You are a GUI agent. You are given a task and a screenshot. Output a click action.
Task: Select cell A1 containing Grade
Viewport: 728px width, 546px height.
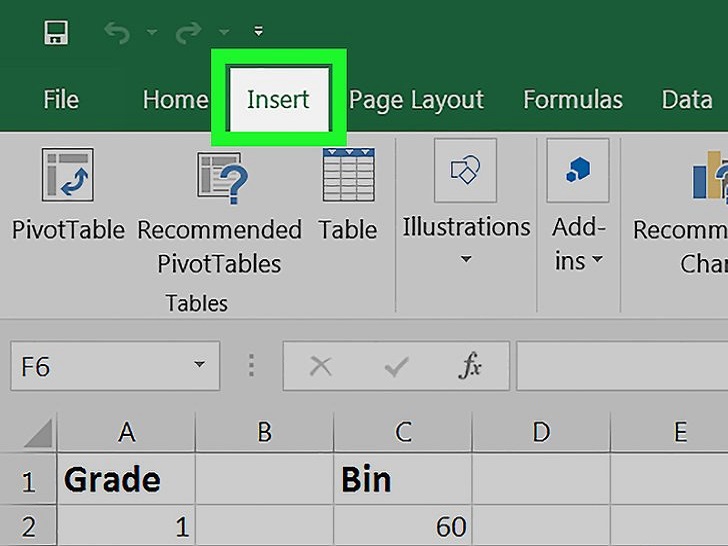click(126, 480)
